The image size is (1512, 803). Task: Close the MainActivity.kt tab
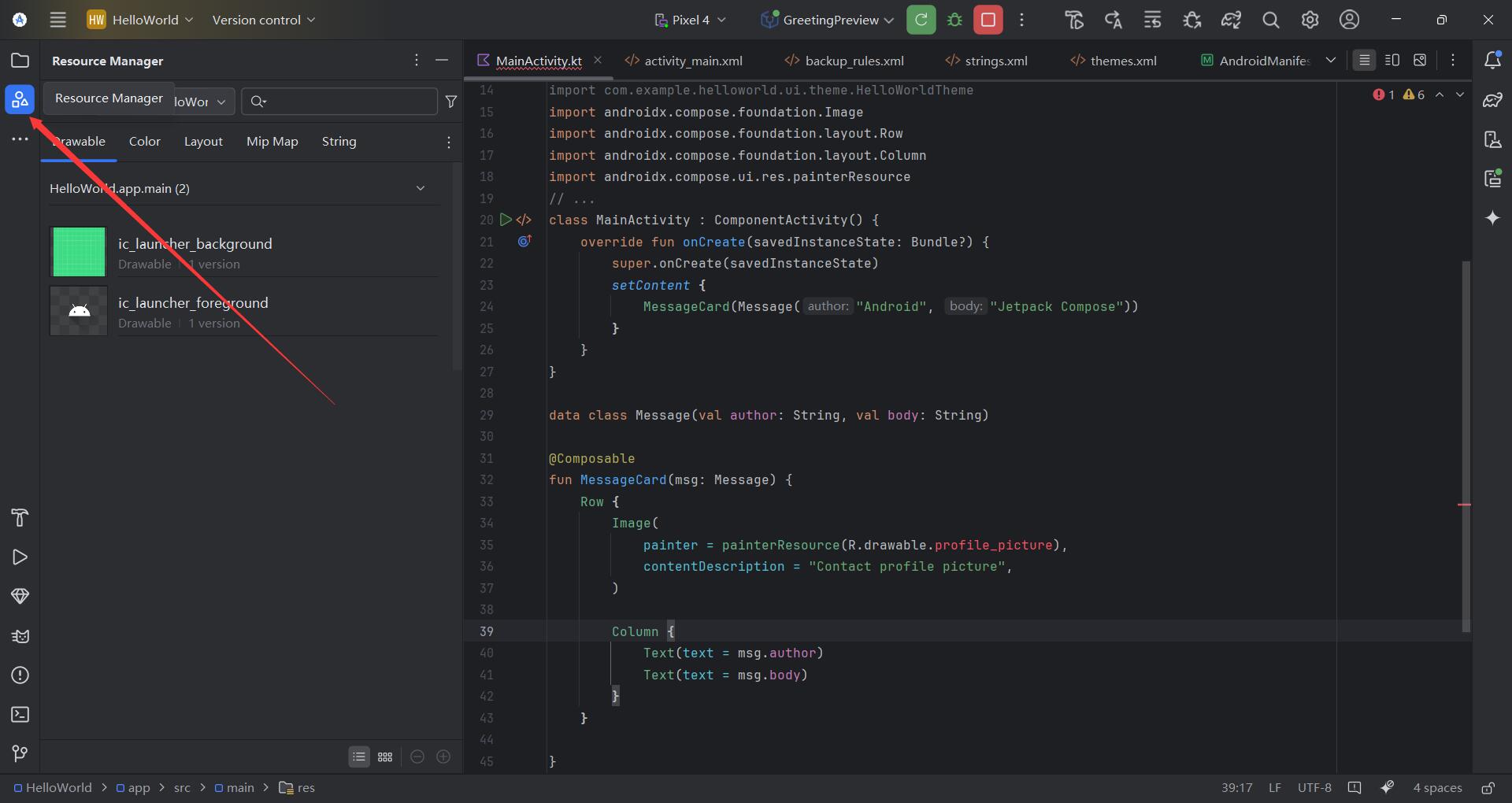598,60
